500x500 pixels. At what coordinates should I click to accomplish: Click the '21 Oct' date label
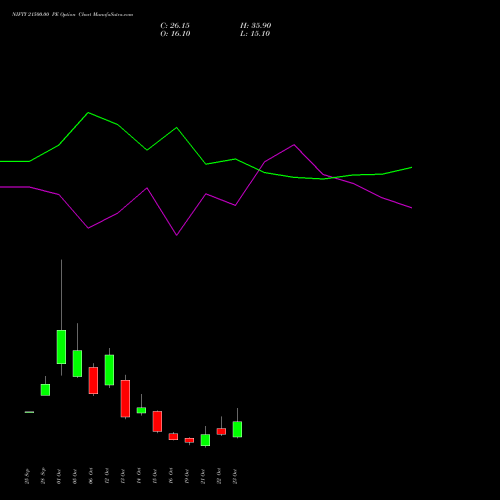pos(203,477)
